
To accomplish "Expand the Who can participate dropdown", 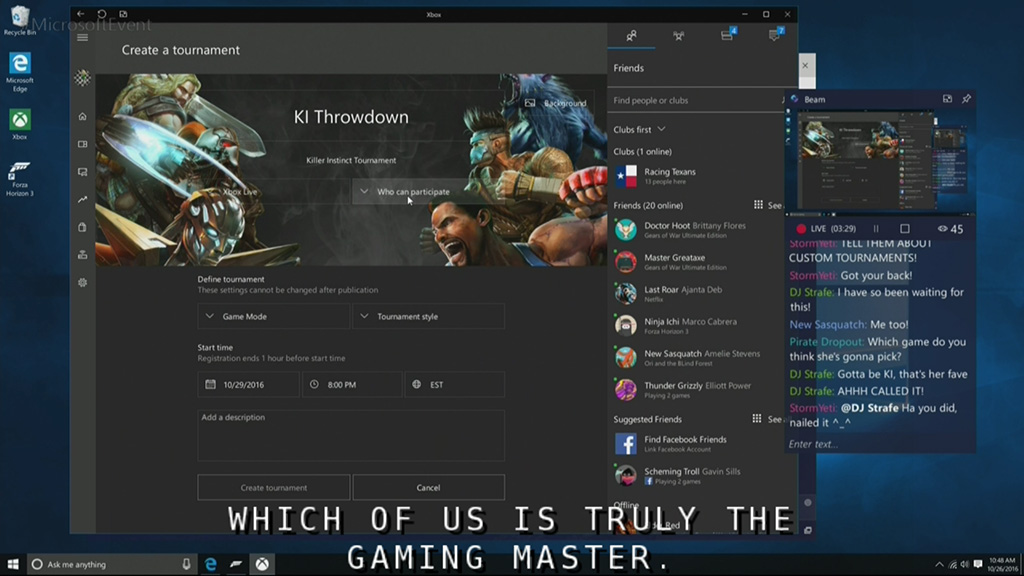I will click(428, 192).
